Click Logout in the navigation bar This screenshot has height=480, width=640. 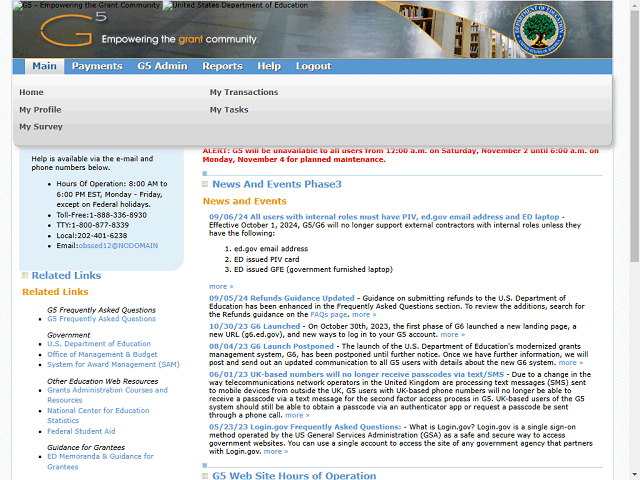coord(313,66)
